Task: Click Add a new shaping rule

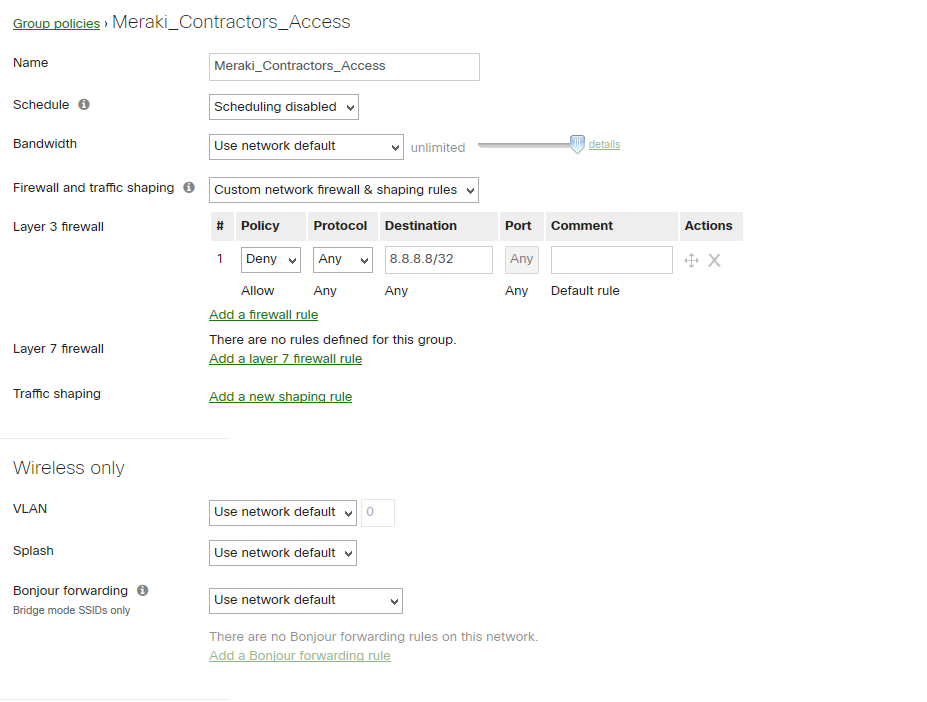Action: coord(280,397)
